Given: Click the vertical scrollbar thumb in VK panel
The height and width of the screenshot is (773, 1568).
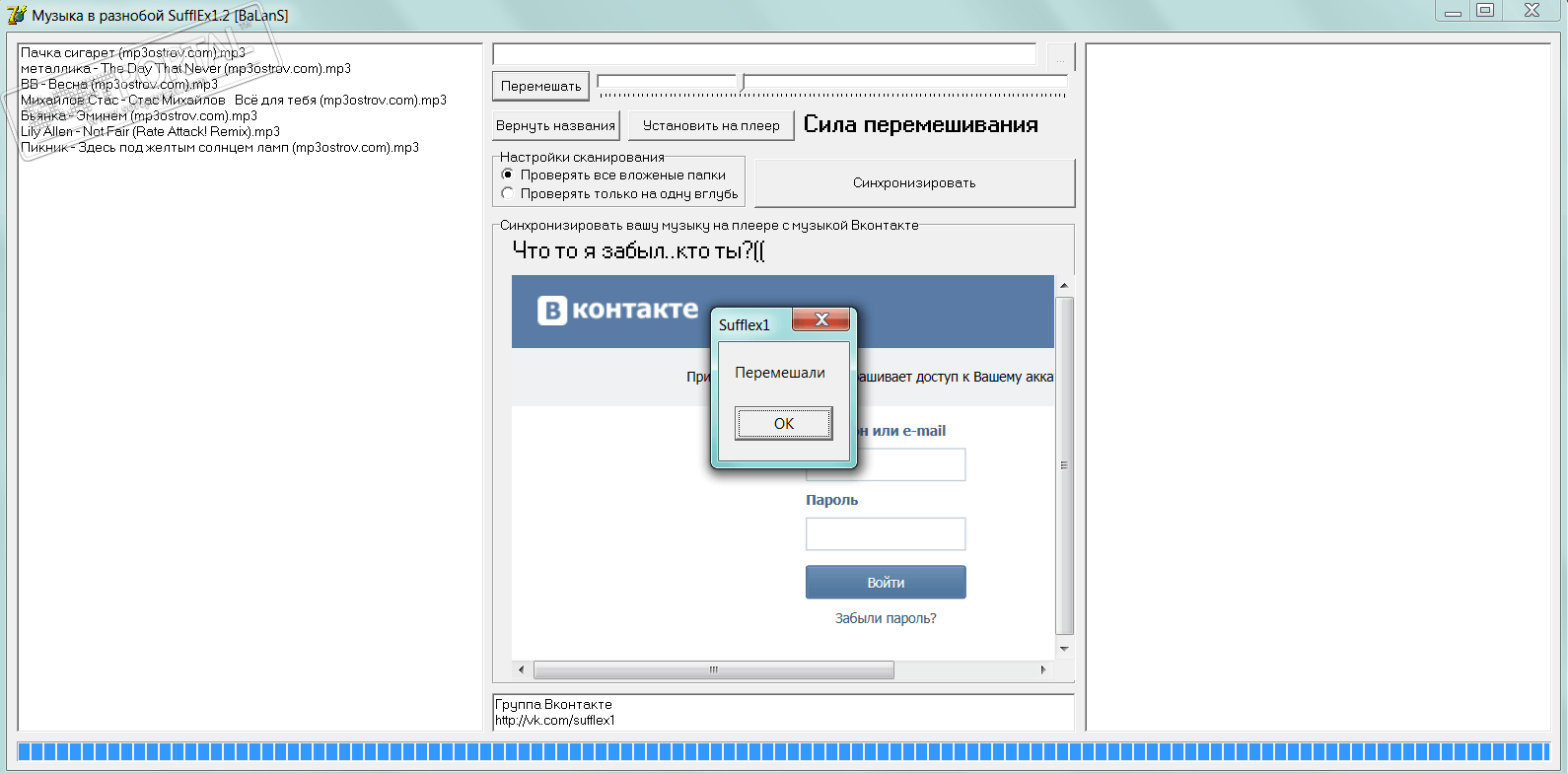Looking at the screenshot, I should (1064, 465).
